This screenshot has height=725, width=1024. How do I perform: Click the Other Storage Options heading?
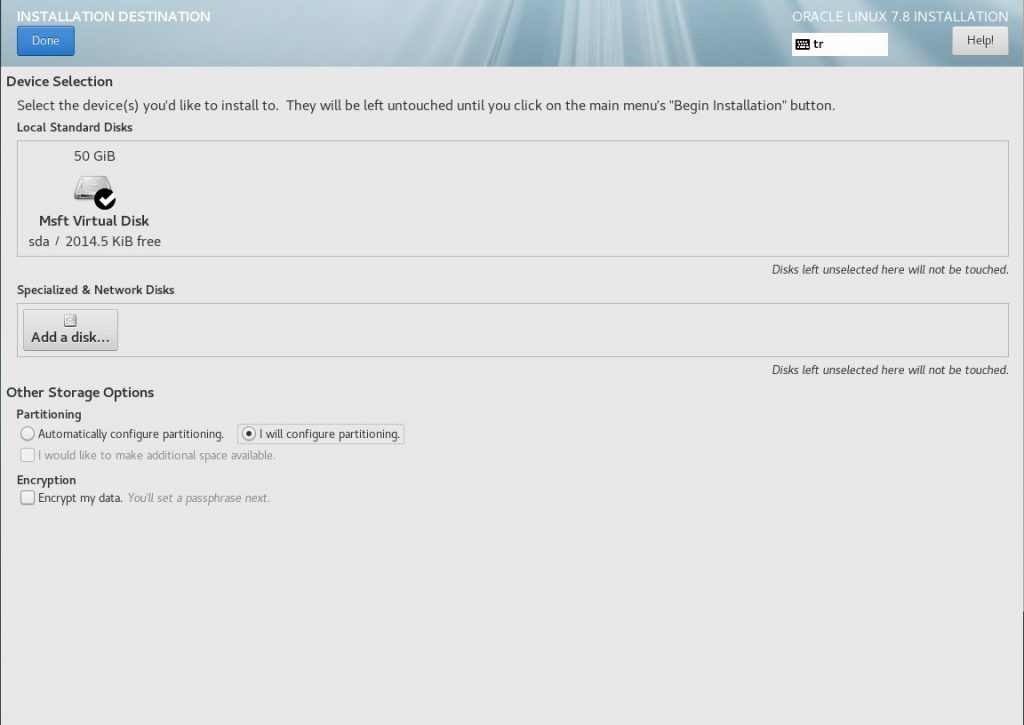coord(80,393)
